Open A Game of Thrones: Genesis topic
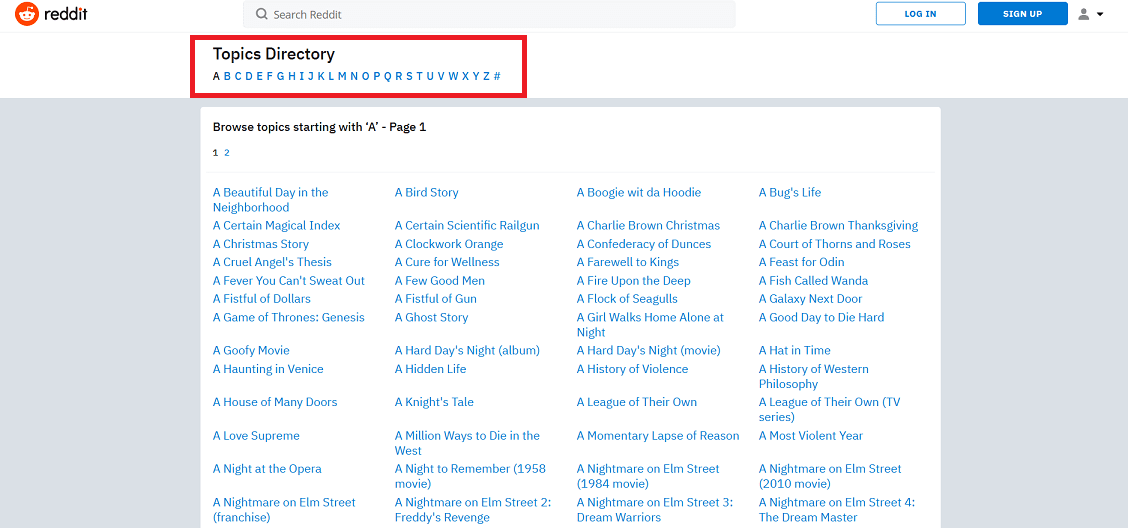 (x=288, y=318)
